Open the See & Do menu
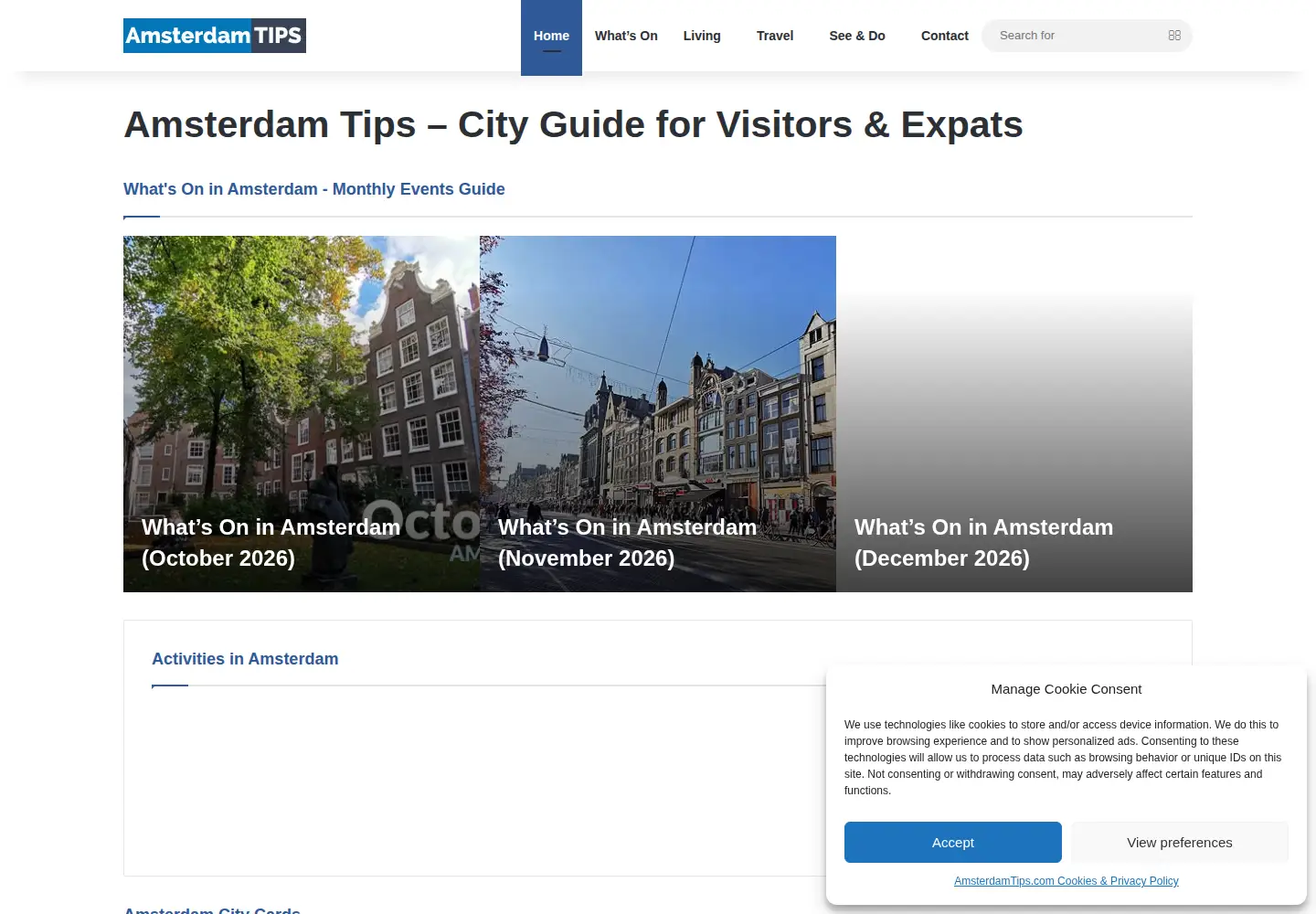 coord(857,36)
